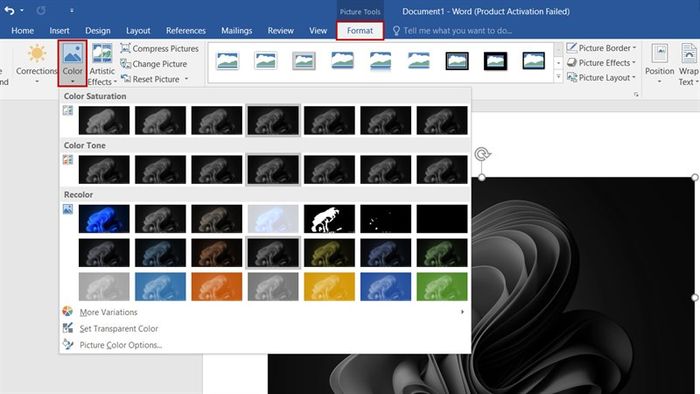Open the Corrections brightness tool
Viewport: 700px width, 394px height.
point(37,63)
